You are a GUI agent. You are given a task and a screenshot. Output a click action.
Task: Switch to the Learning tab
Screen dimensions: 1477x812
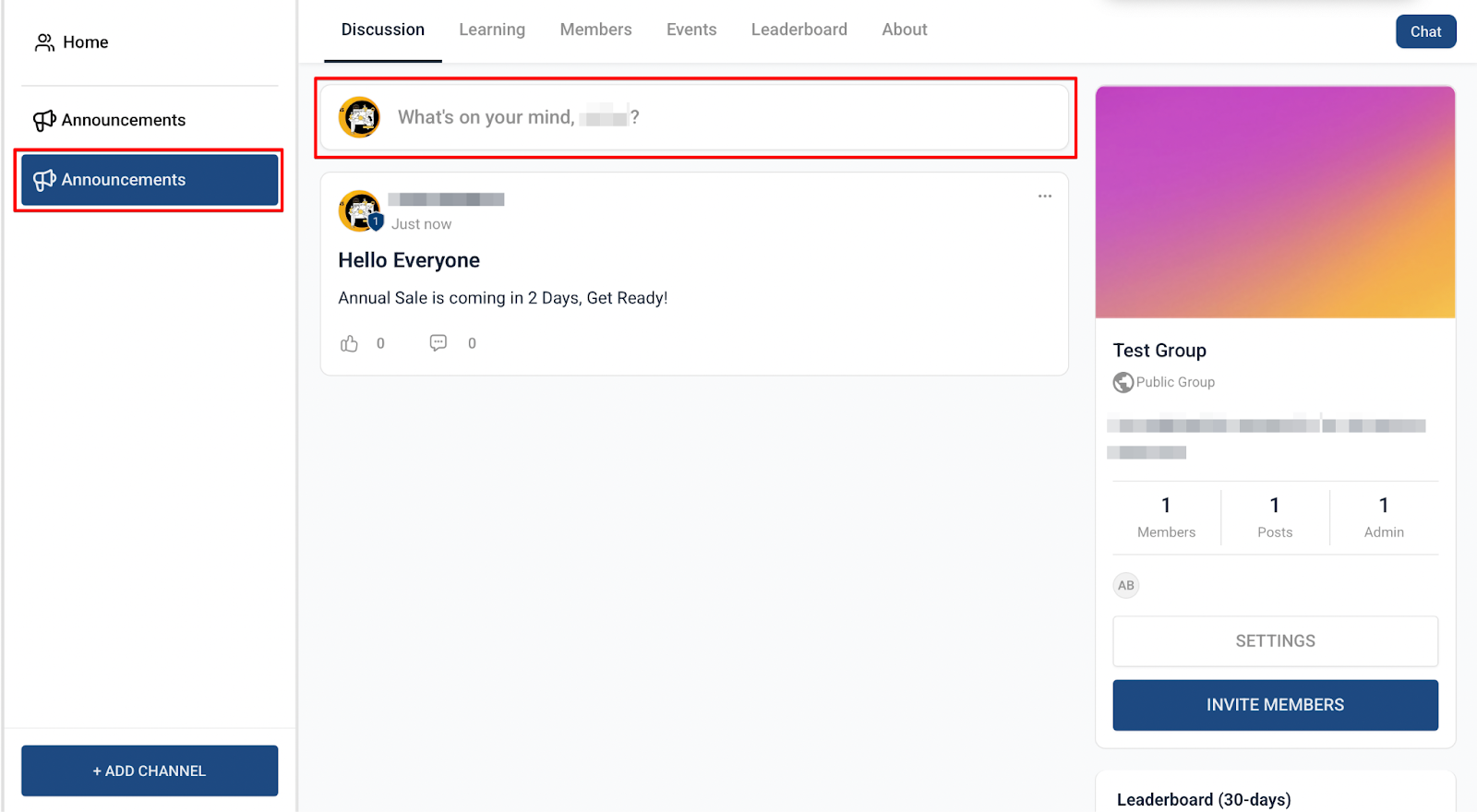pyautogui.click(x=492, y=30)
